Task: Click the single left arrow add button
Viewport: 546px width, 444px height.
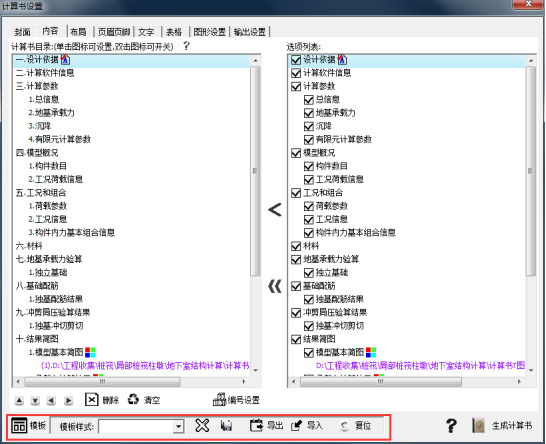Action: pyautogui.click(x=275, y=210)
